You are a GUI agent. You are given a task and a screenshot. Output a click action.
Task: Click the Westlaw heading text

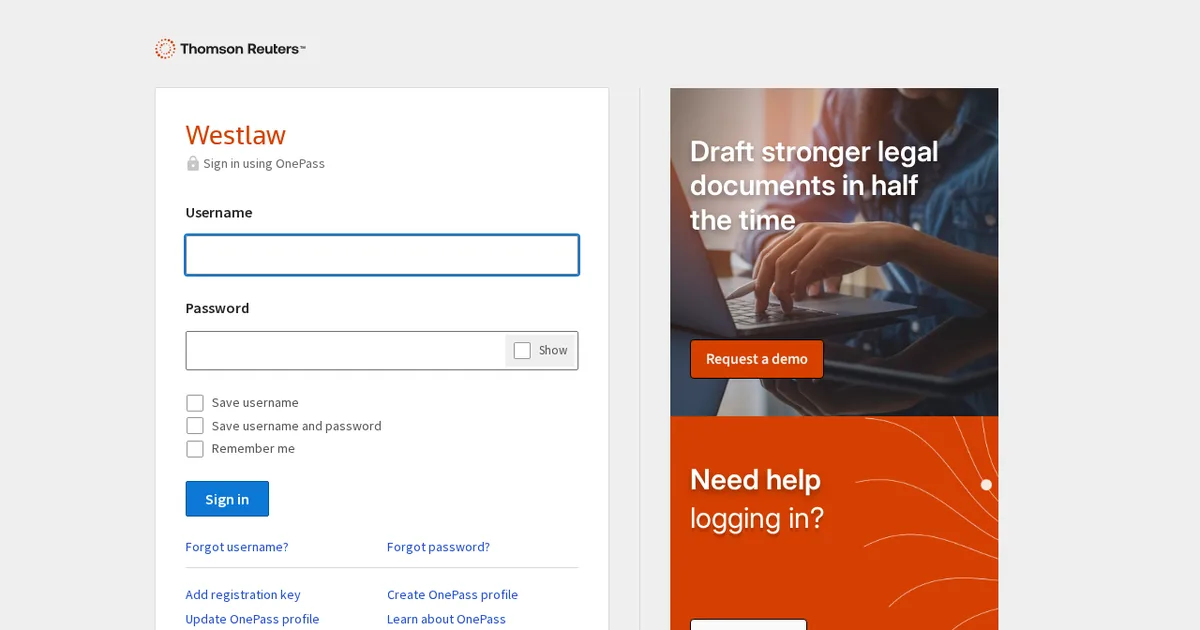click(236, 135)
